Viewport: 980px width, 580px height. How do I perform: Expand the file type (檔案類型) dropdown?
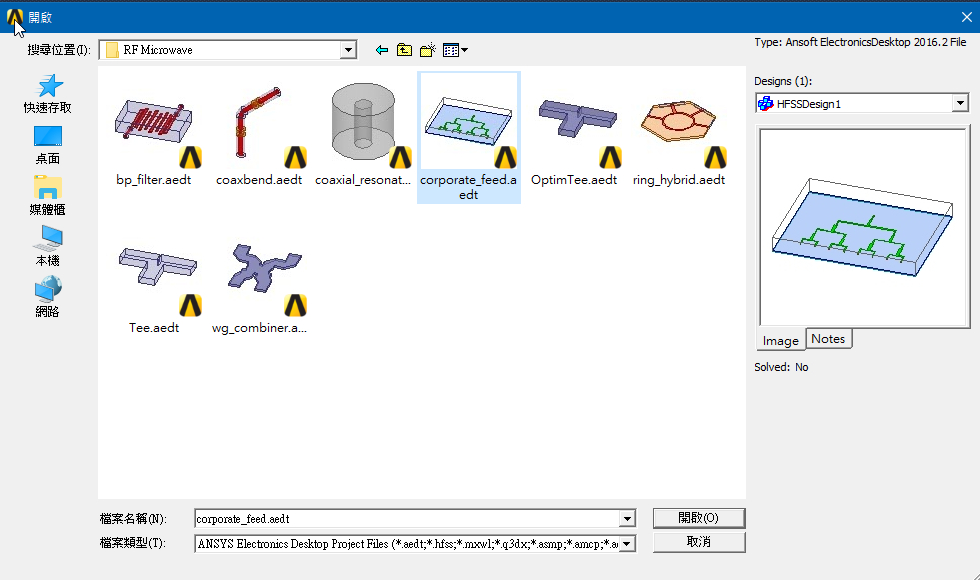[x=627, y=544]
